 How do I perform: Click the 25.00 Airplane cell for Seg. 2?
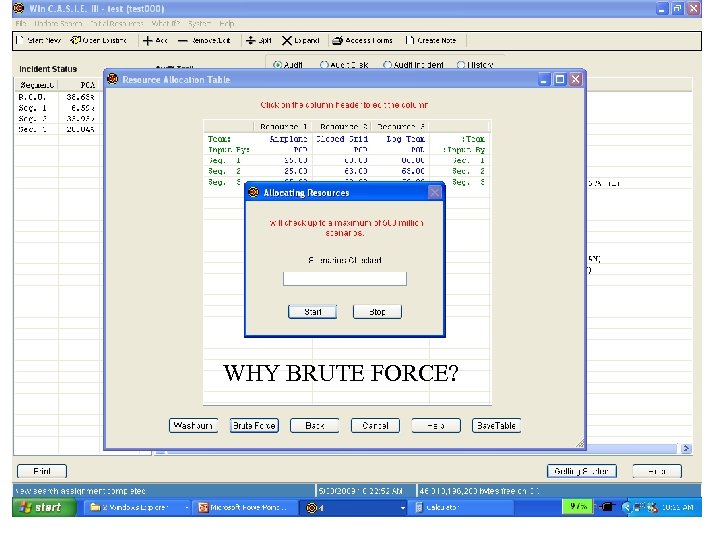pos(296,171)
